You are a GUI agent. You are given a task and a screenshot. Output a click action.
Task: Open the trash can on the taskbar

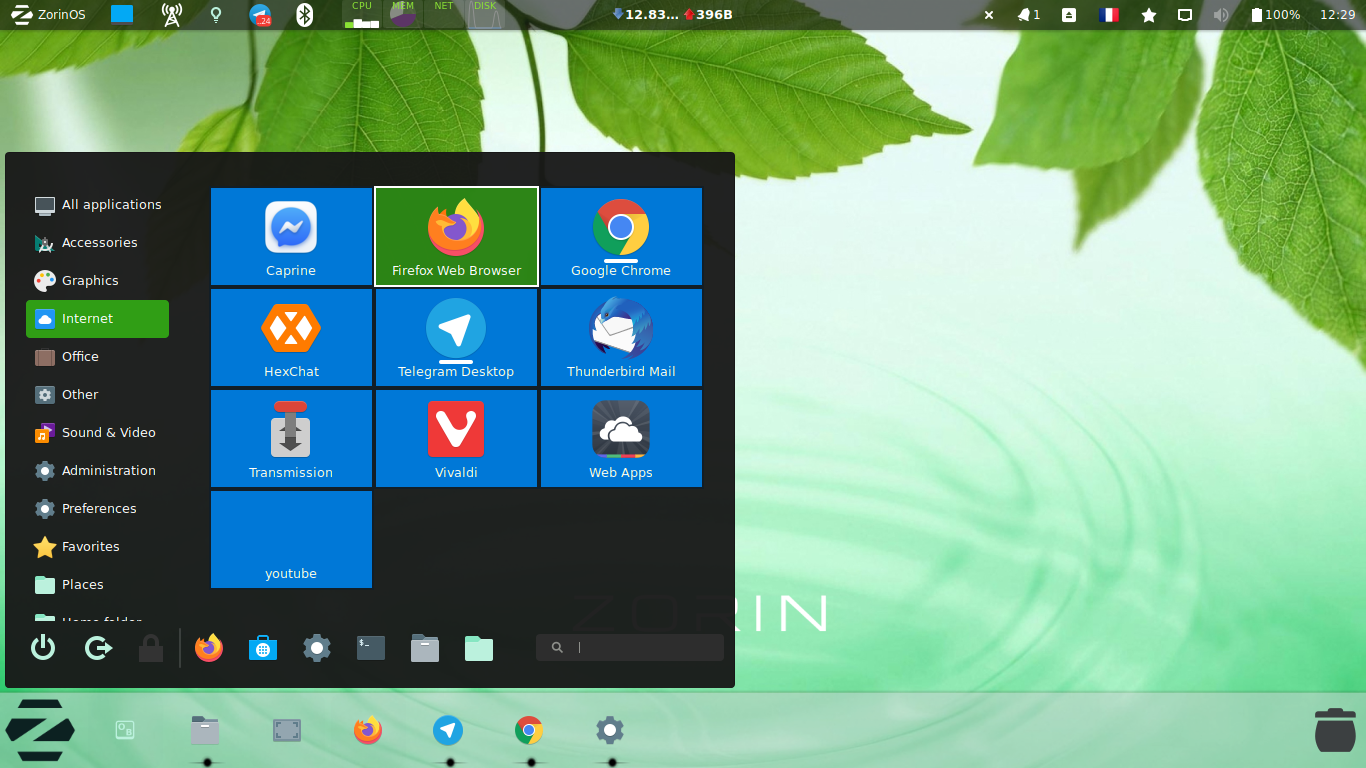(x=1335, y=728)
